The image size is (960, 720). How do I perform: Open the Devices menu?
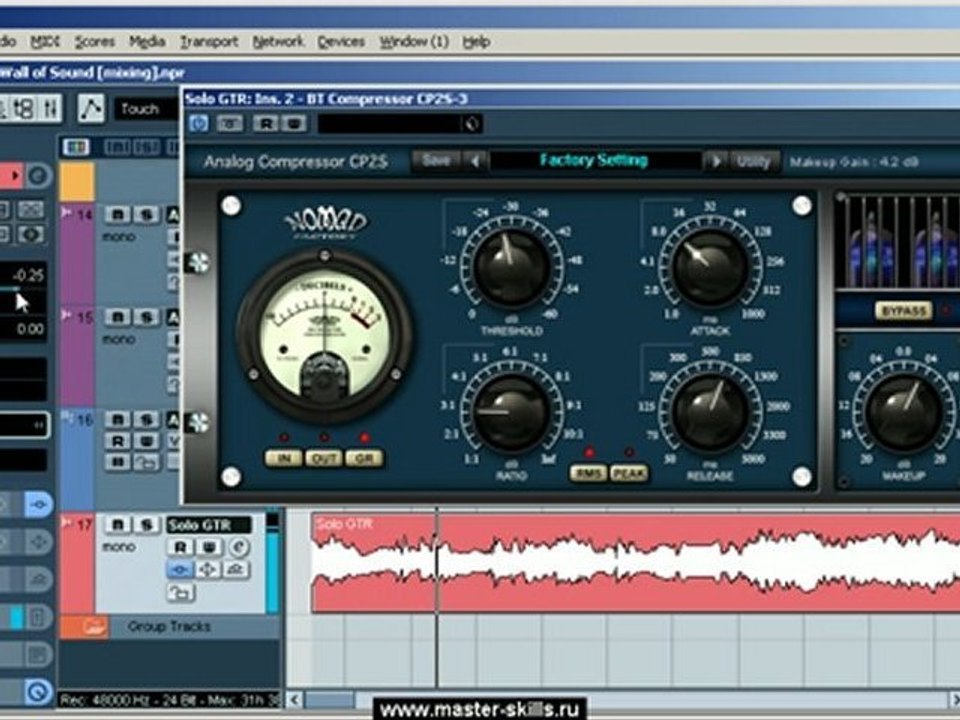[x=341, y=42]
